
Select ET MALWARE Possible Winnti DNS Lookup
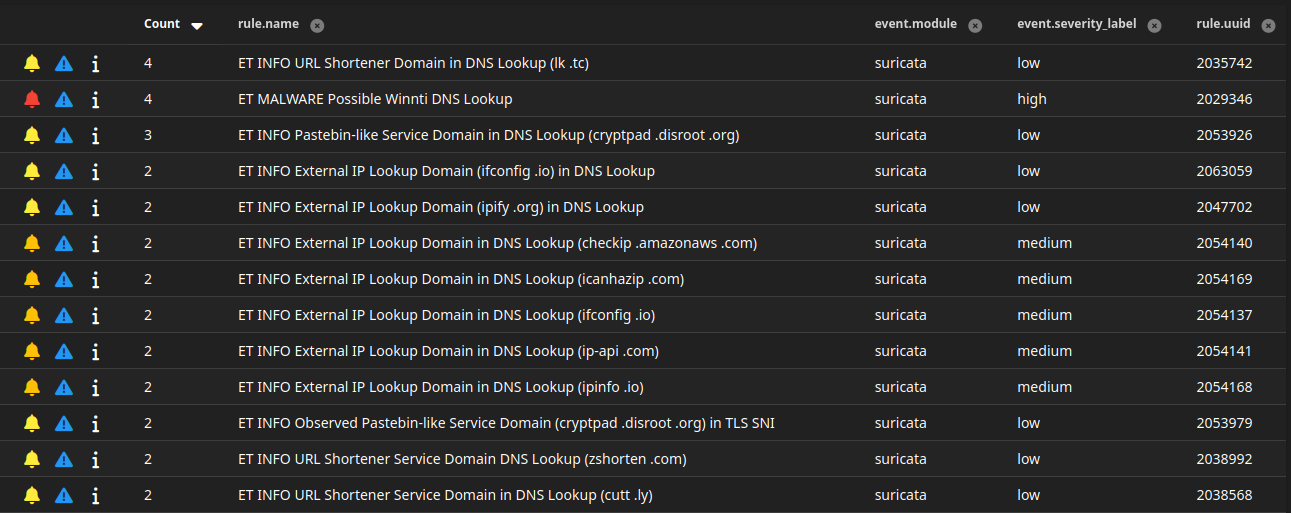(375, 99)
